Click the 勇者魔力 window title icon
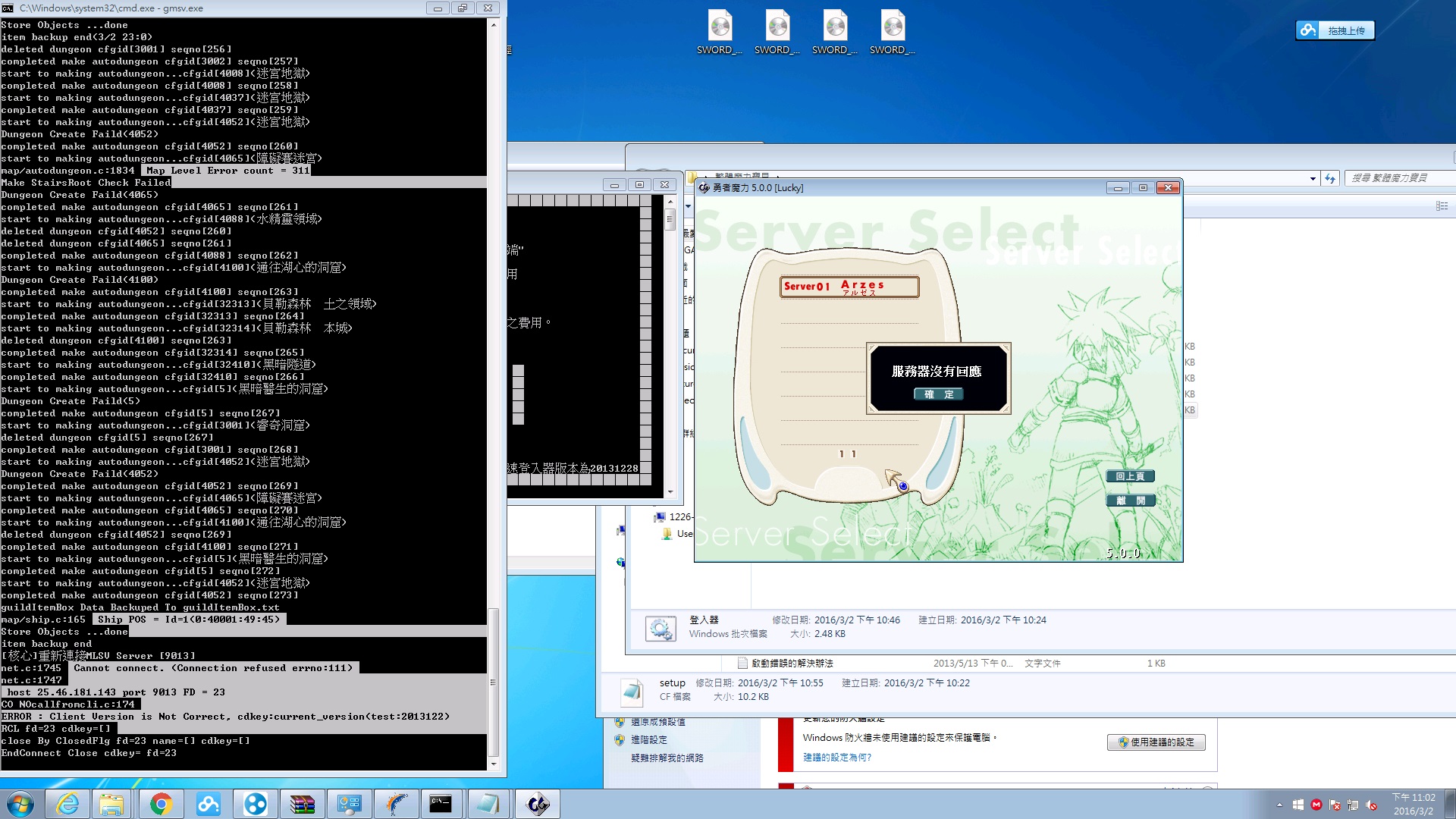Screen dimensions: 1456x819 [704, 188]
